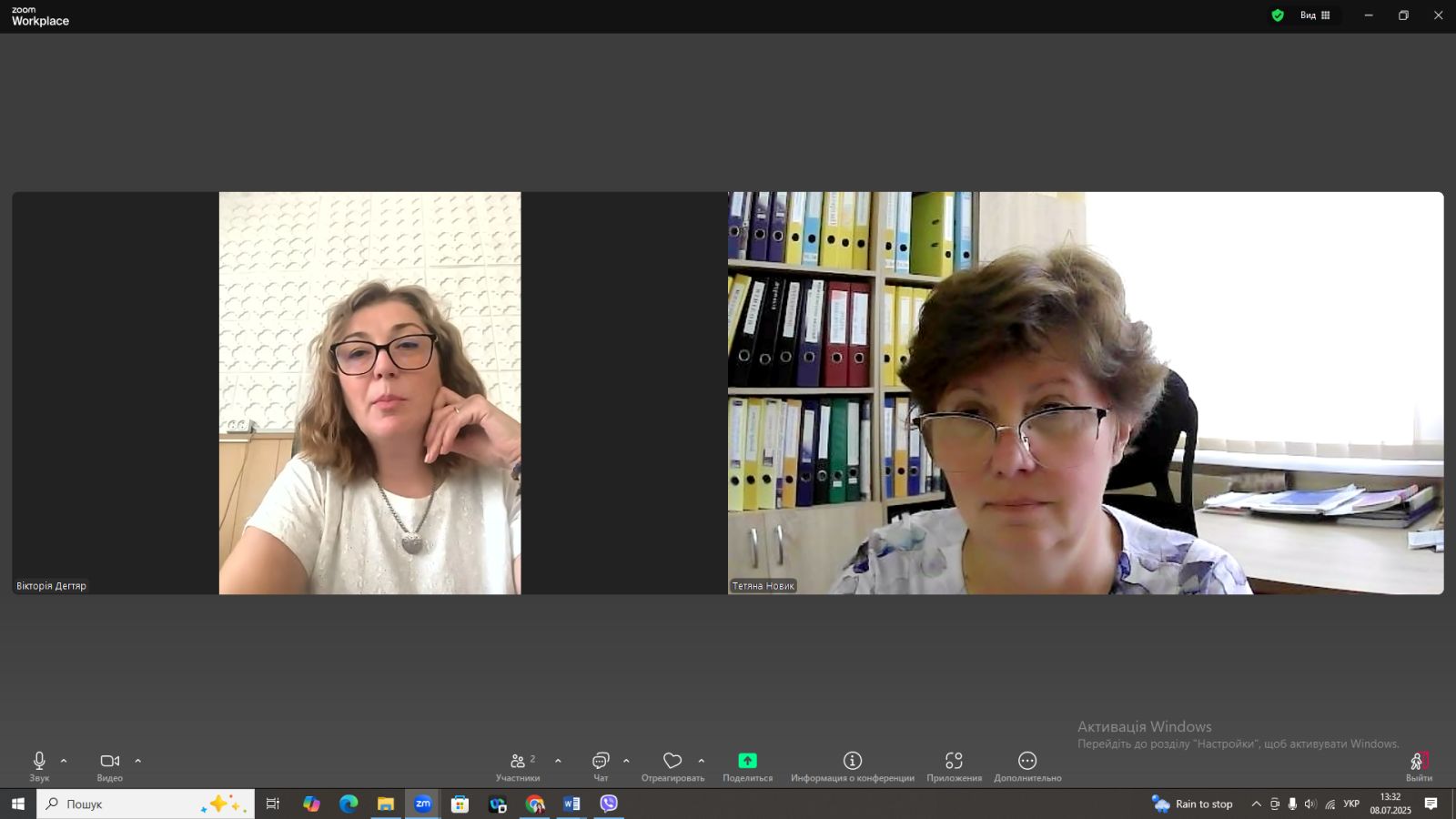Viewport: 1456px width, 819px height.
Task: Open the Чат chat panel
Action: tap(601, 764)
